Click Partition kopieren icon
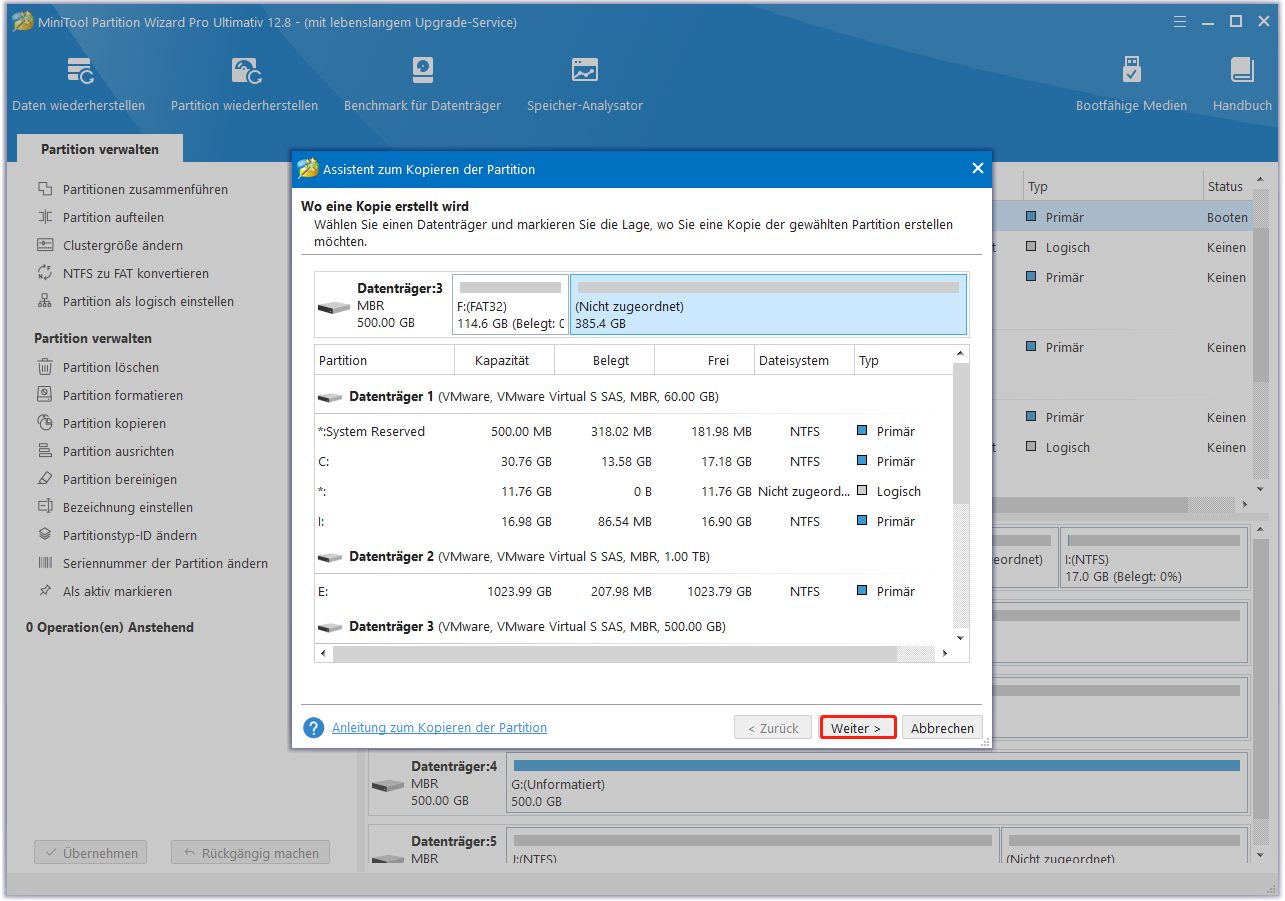This screenshot has height=901, width=1285. tap(45, 423)
